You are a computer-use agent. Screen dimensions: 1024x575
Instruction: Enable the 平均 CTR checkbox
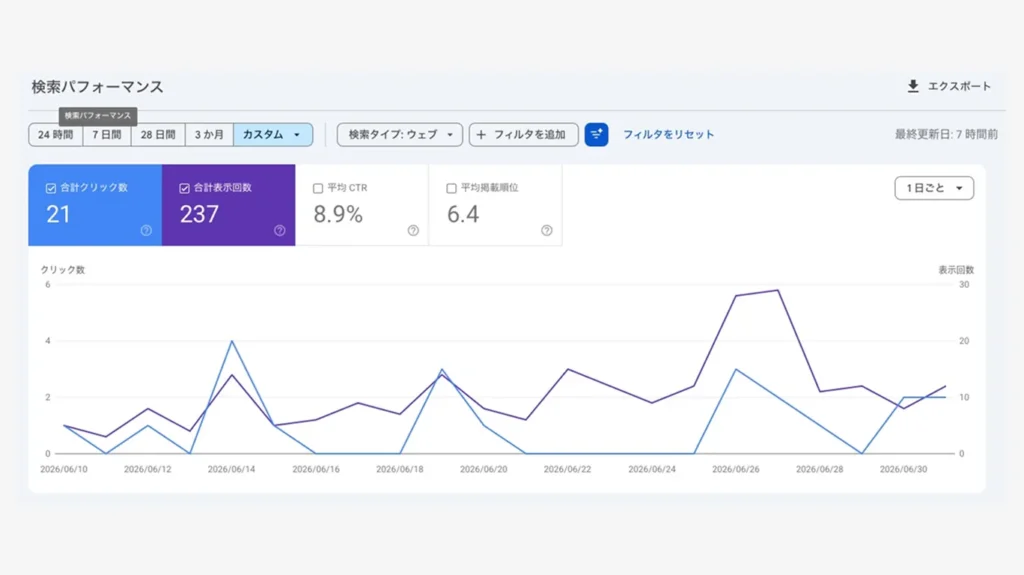coord(318,188)
